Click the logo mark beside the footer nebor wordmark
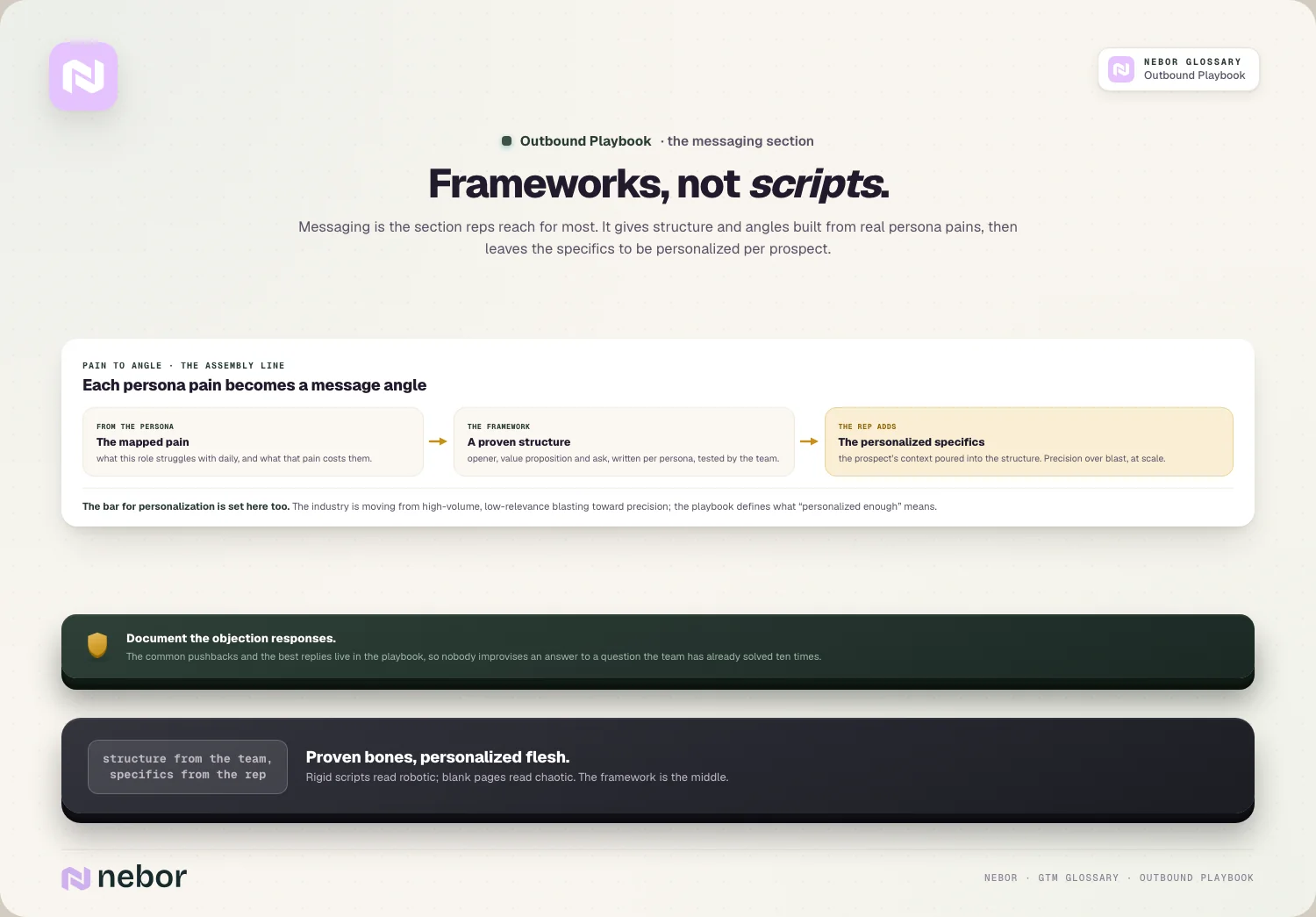1316x917 pixels. pos(76,878)
